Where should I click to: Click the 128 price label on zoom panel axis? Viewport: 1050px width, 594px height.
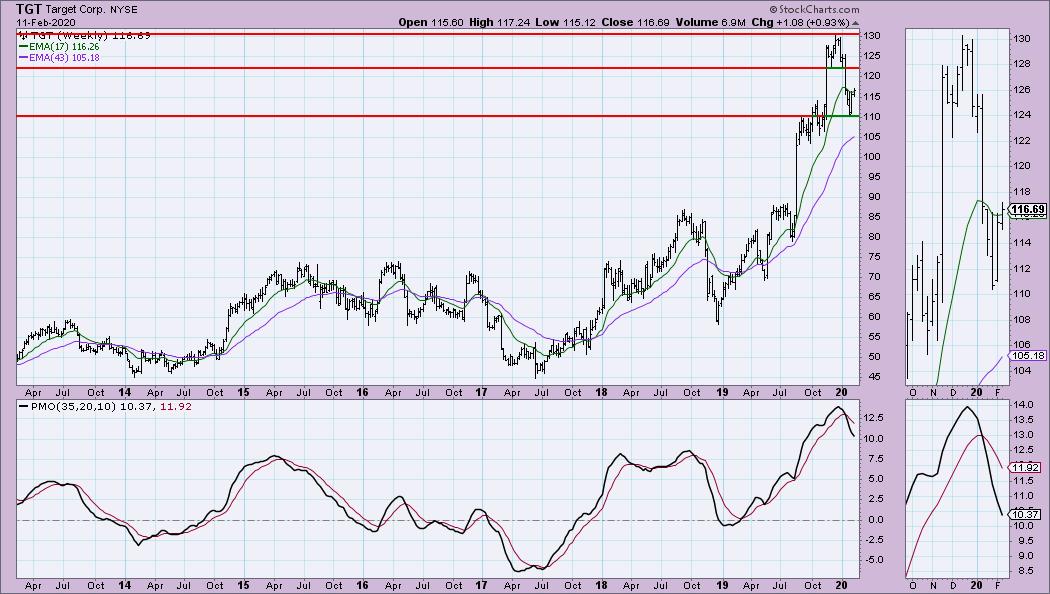(1021, 64)
